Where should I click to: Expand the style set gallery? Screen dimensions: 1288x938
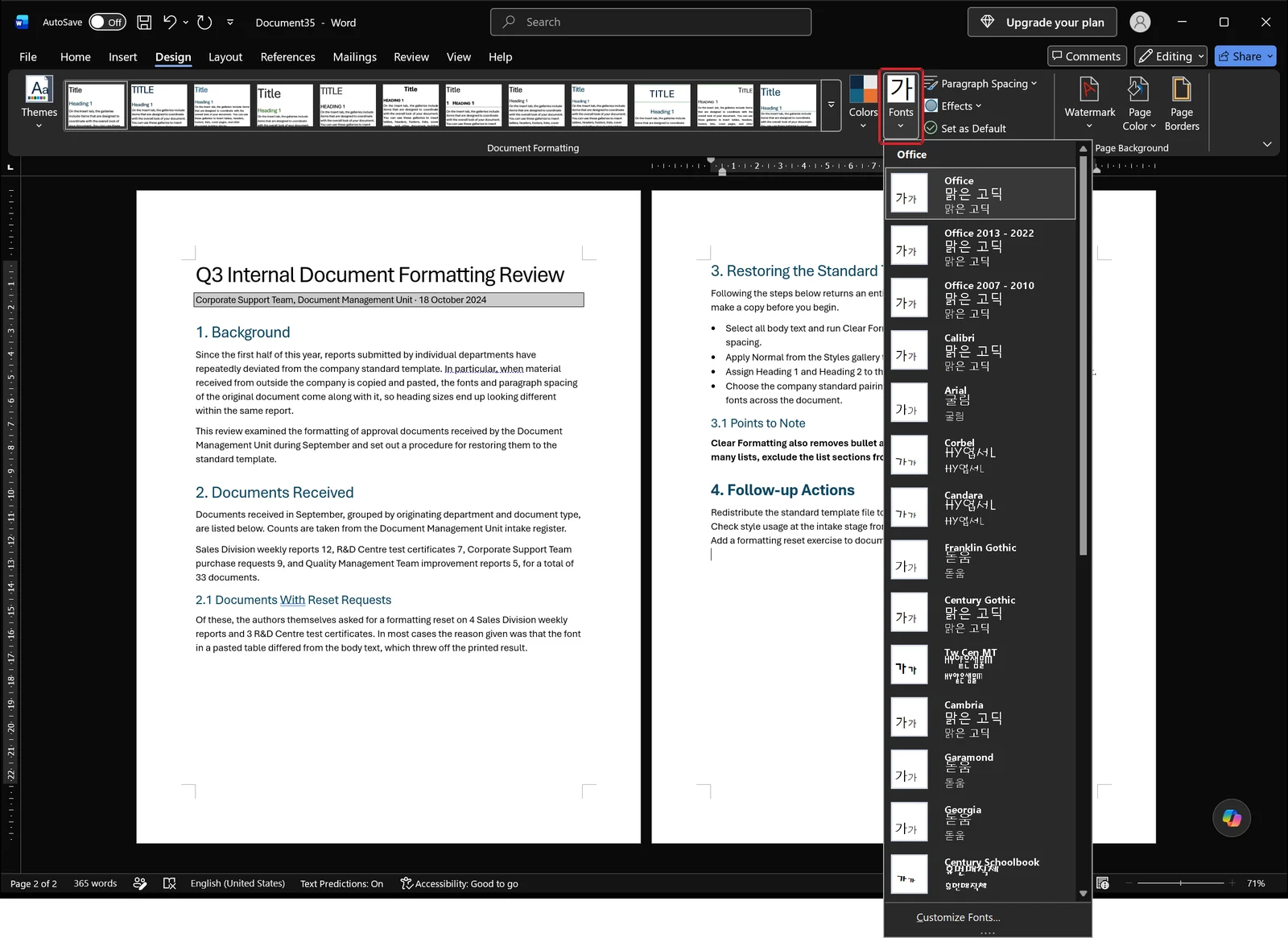tap(832, 105)
